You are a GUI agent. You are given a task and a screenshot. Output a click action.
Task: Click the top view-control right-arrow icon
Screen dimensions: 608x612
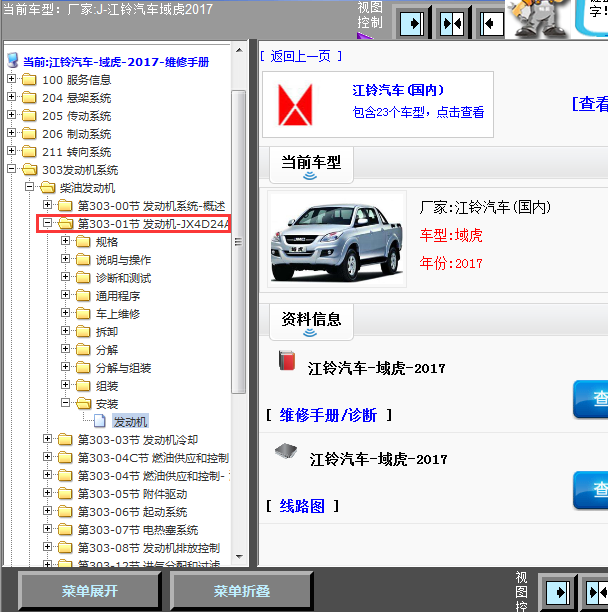(414, 24)
